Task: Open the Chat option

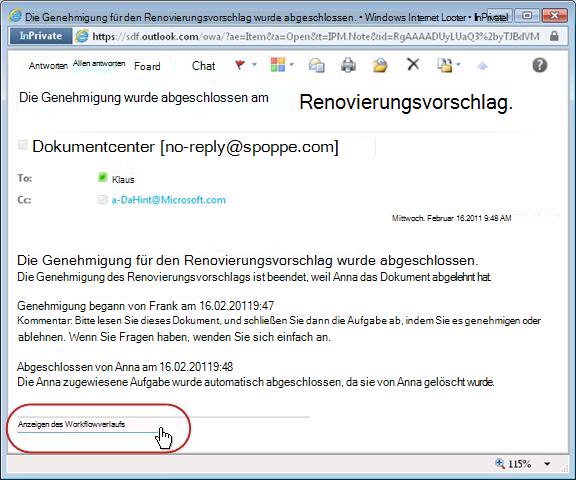Action: pos(204,66)
